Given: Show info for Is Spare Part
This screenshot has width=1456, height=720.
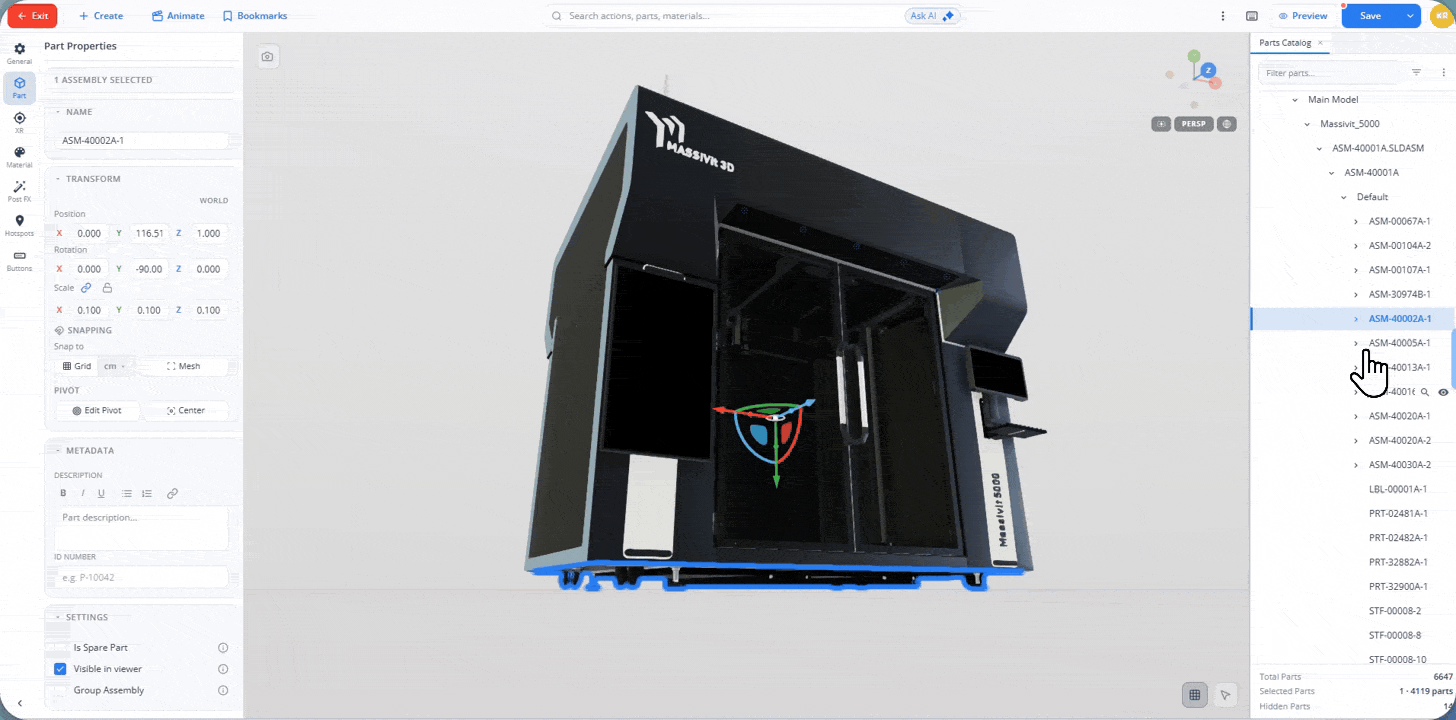Looking at the screenshot, I should pos(223,647).
